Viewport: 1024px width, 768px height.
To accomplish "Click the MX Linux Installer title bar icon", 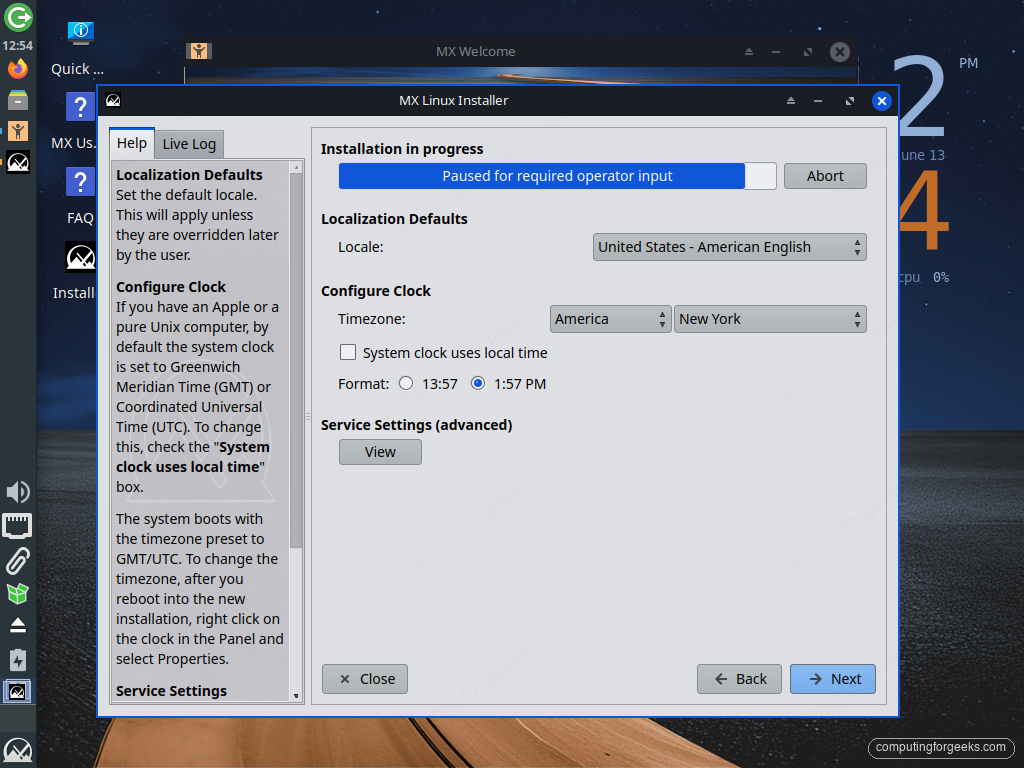I will click(113, 101).
